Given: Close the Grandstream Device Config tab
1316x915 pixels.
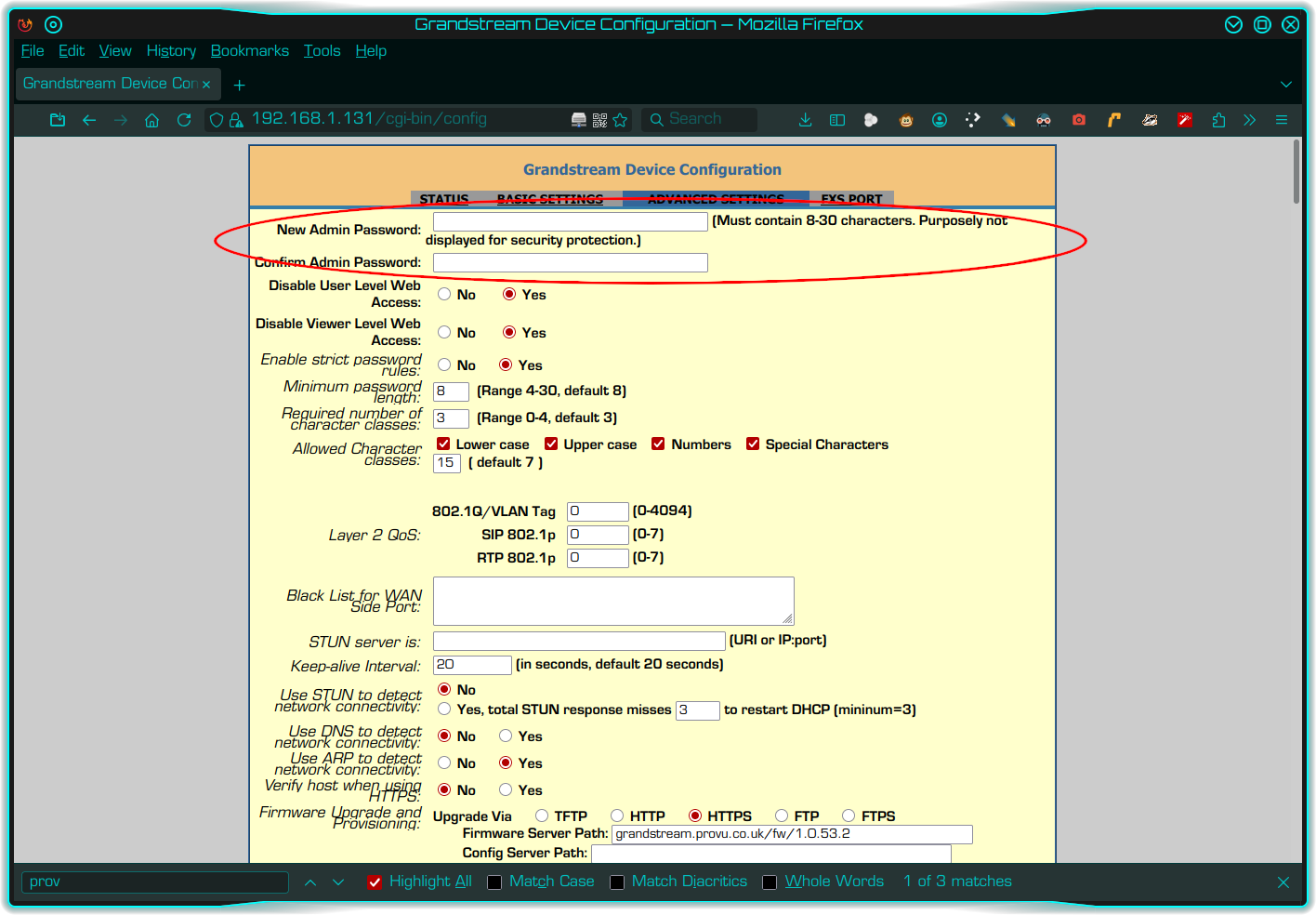Looking at the screenshot, I should pyautogui.click(x=206, y=85).
